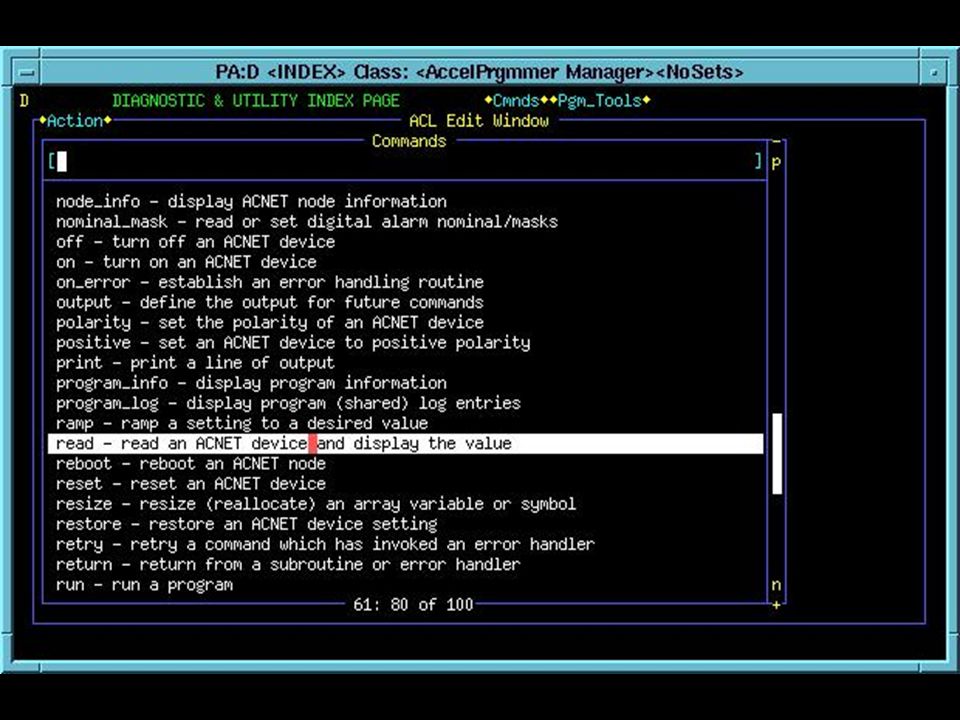The width and height of the screenshot is (960, 720).
Task: Click the command input field
Action: click(x=406, y=162)
